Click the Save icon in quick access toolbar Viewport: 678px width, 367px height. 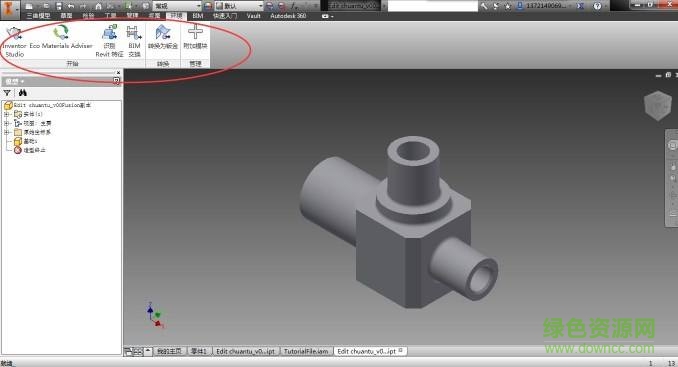click(59, 6)
